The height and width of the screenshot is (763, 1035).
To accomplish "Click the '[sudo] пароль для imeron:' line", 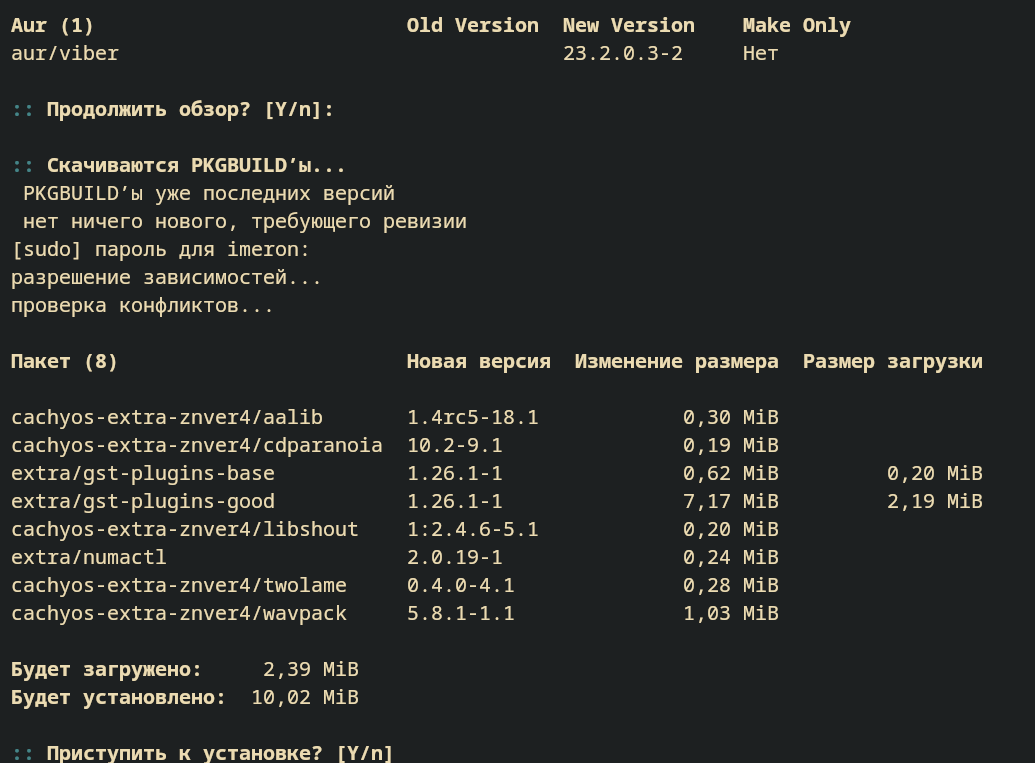I will point(160,249).
